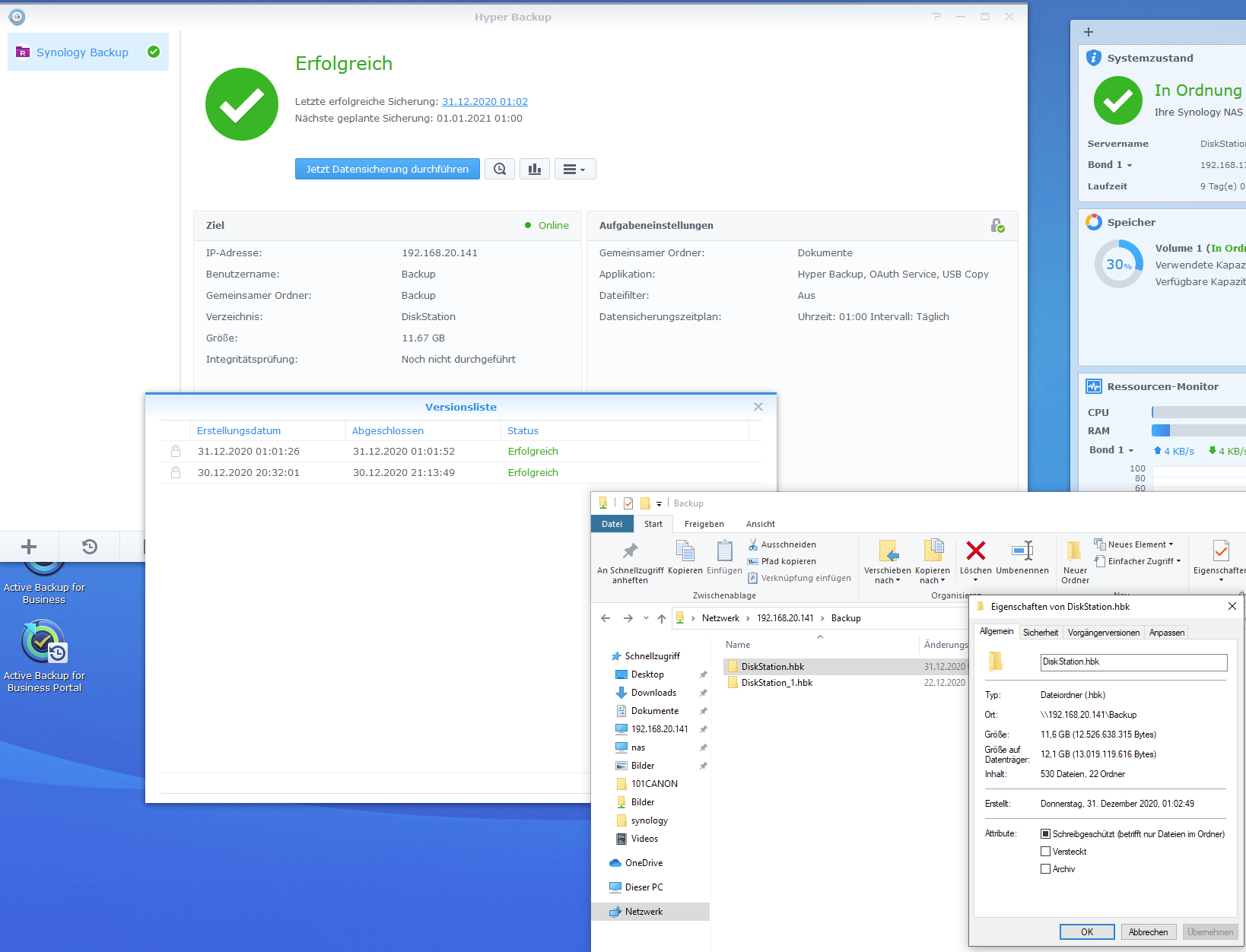
Task: Switch to the Ansicht ribbon tab
Action: coord(761,524)
